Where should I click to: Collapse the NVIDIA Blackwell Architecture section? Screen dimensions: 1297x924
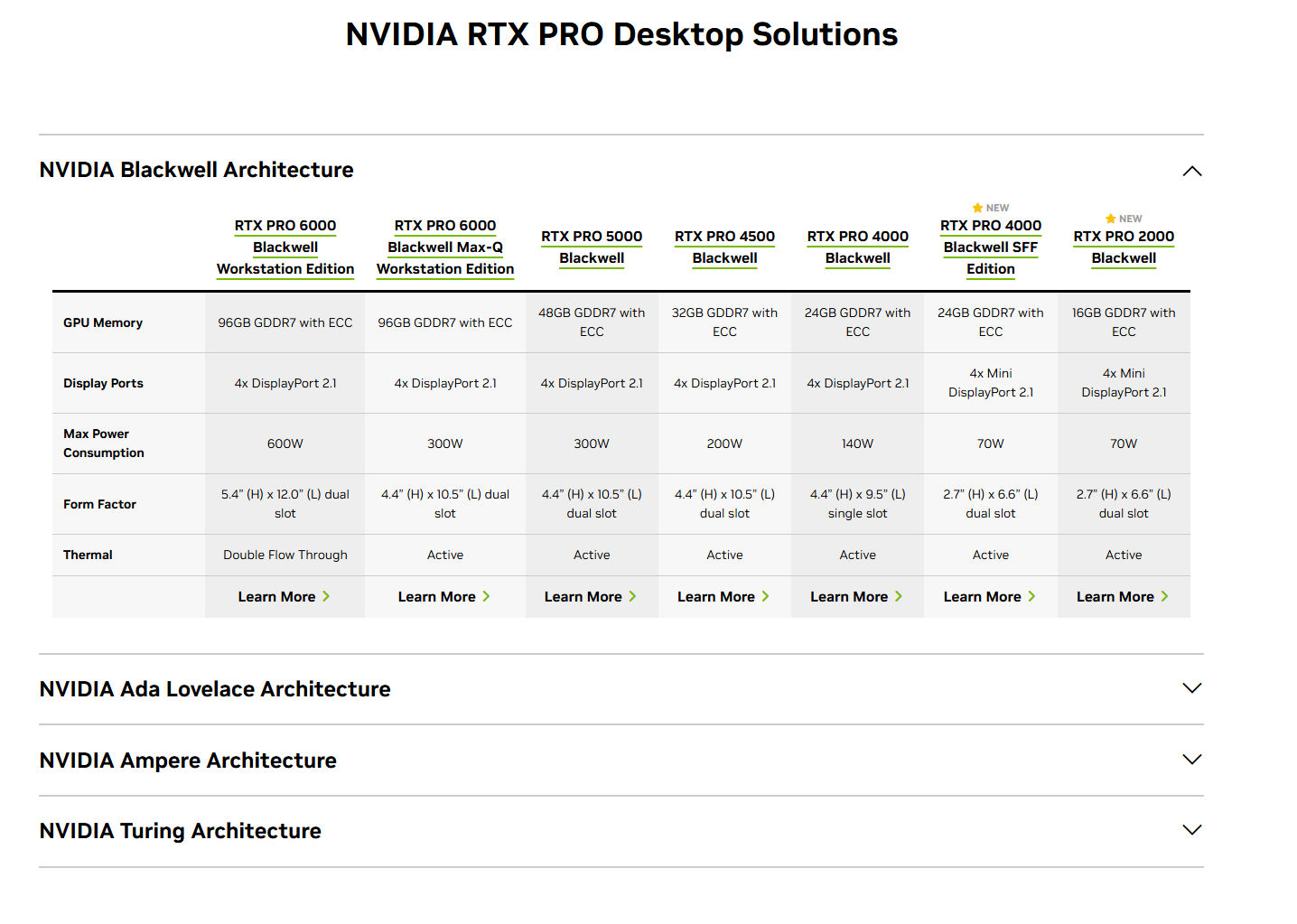[x=1191, y=171]
